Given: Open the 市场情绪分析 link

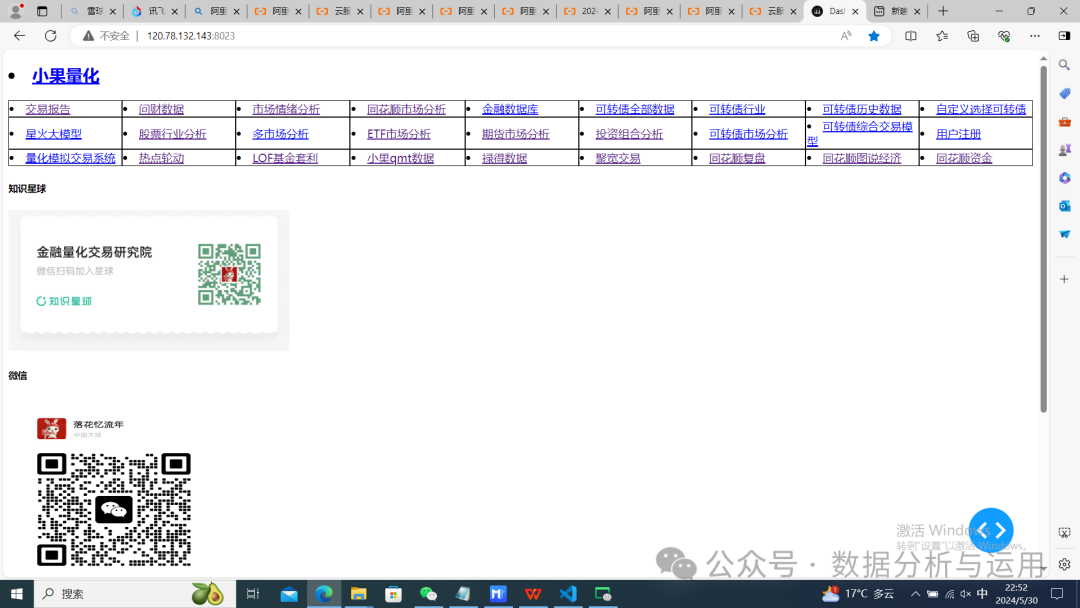Looking at the screenshot, I should coord(286,109).
